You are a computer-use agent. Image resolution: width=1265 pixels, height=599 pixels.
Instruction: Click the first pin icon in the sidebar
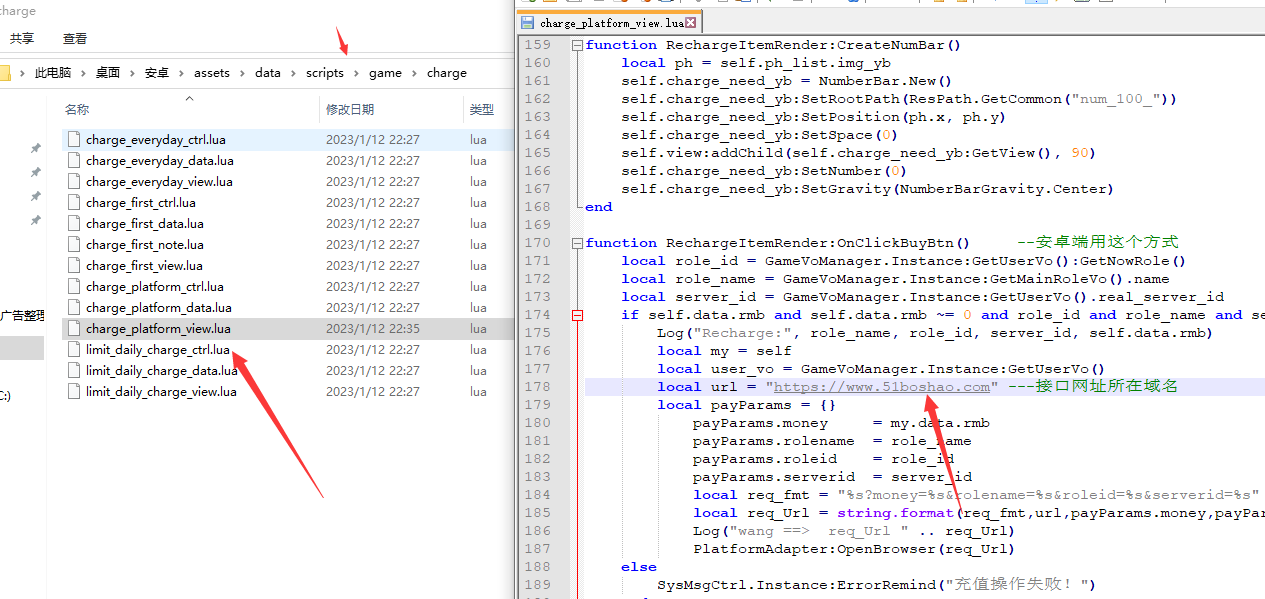(36, 148)
